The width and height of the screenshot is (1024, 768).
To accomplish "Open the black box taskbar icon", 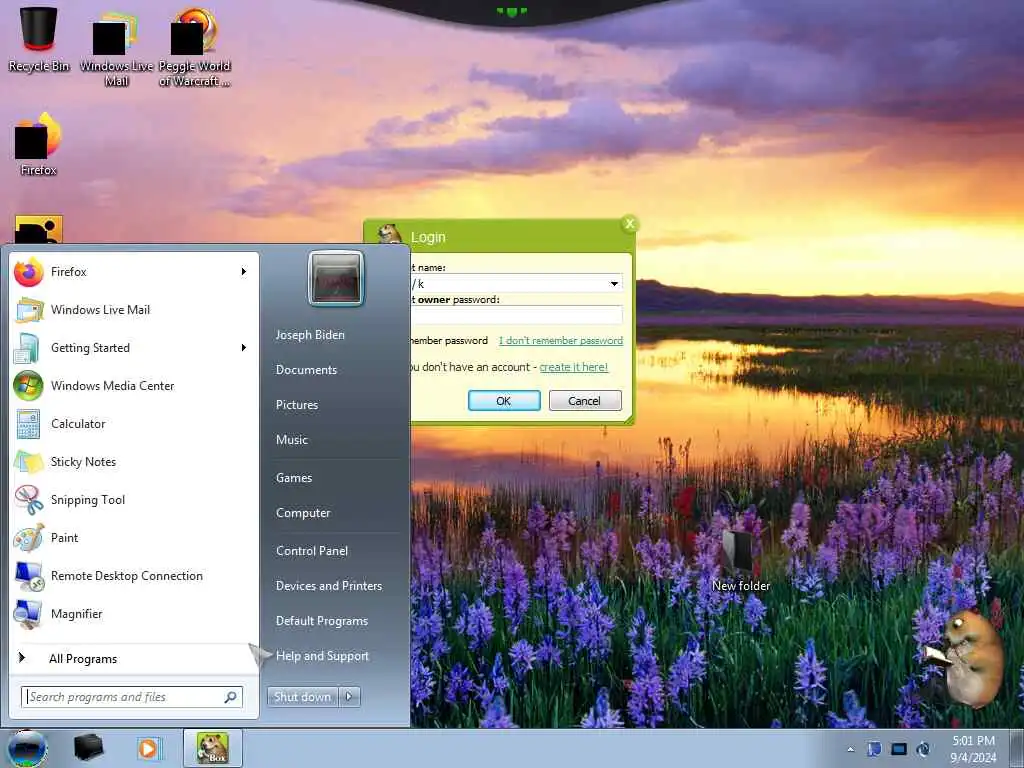I will [89, 748].
